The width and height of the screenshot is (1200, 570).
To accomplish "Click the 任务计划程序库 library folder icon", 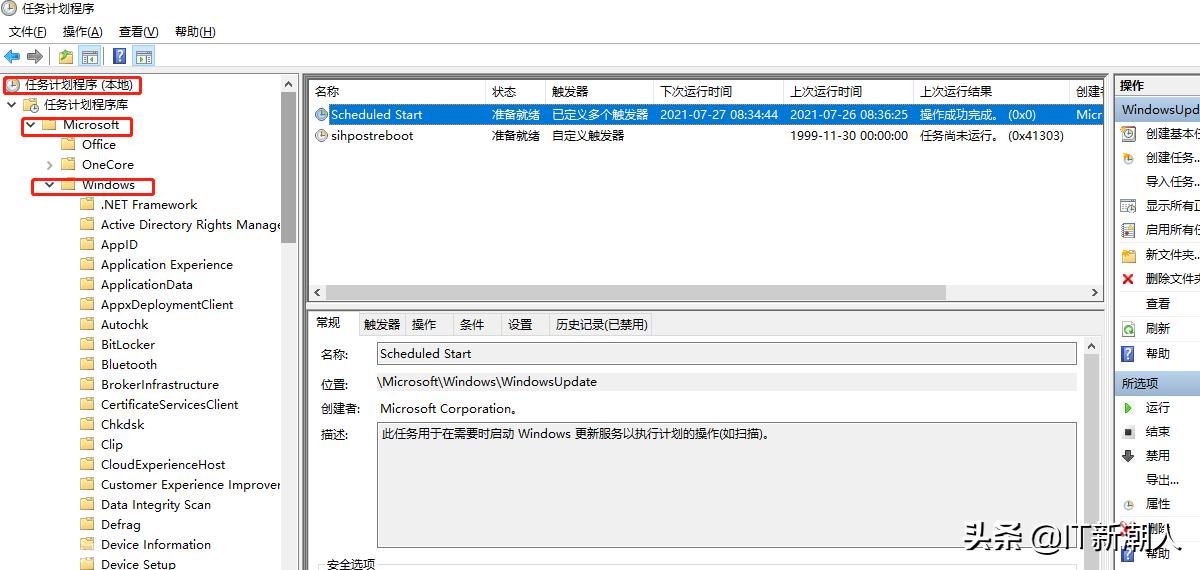I will tap(32, 104).
